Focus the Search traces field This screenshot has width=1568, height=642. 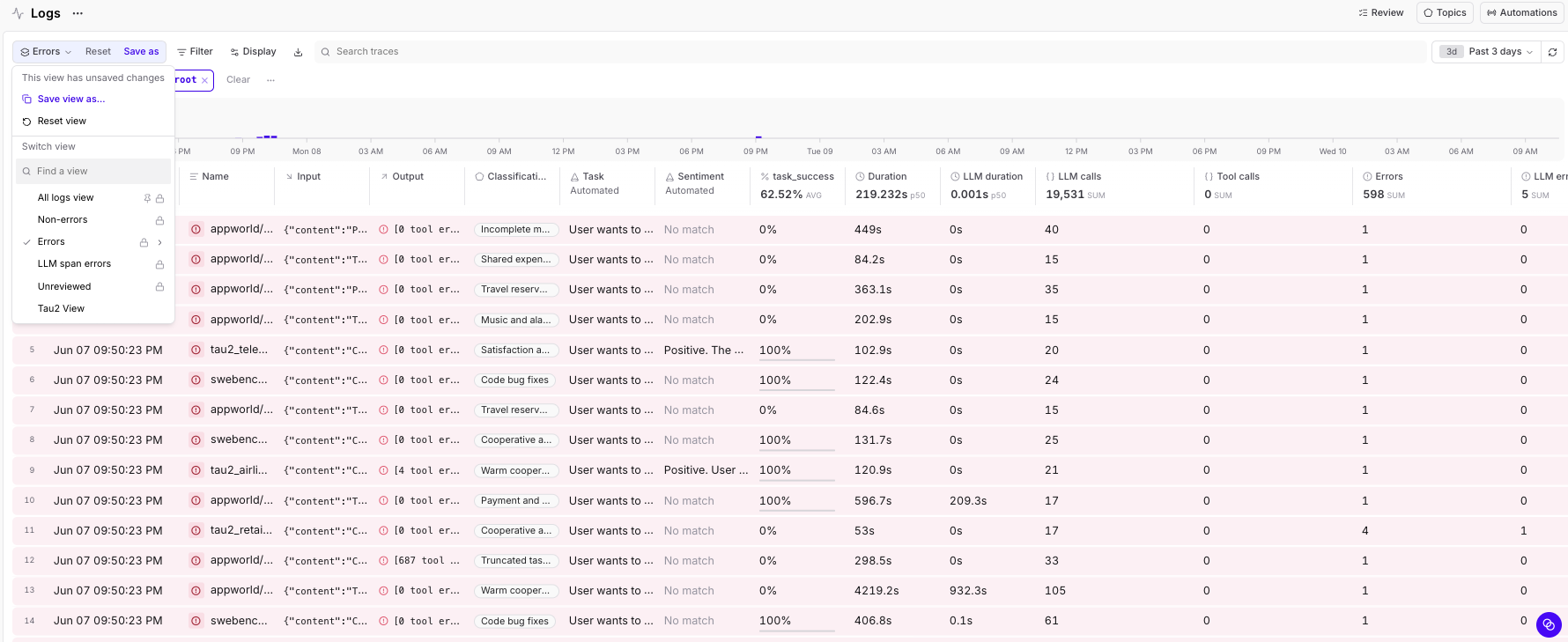click(870, 52)
